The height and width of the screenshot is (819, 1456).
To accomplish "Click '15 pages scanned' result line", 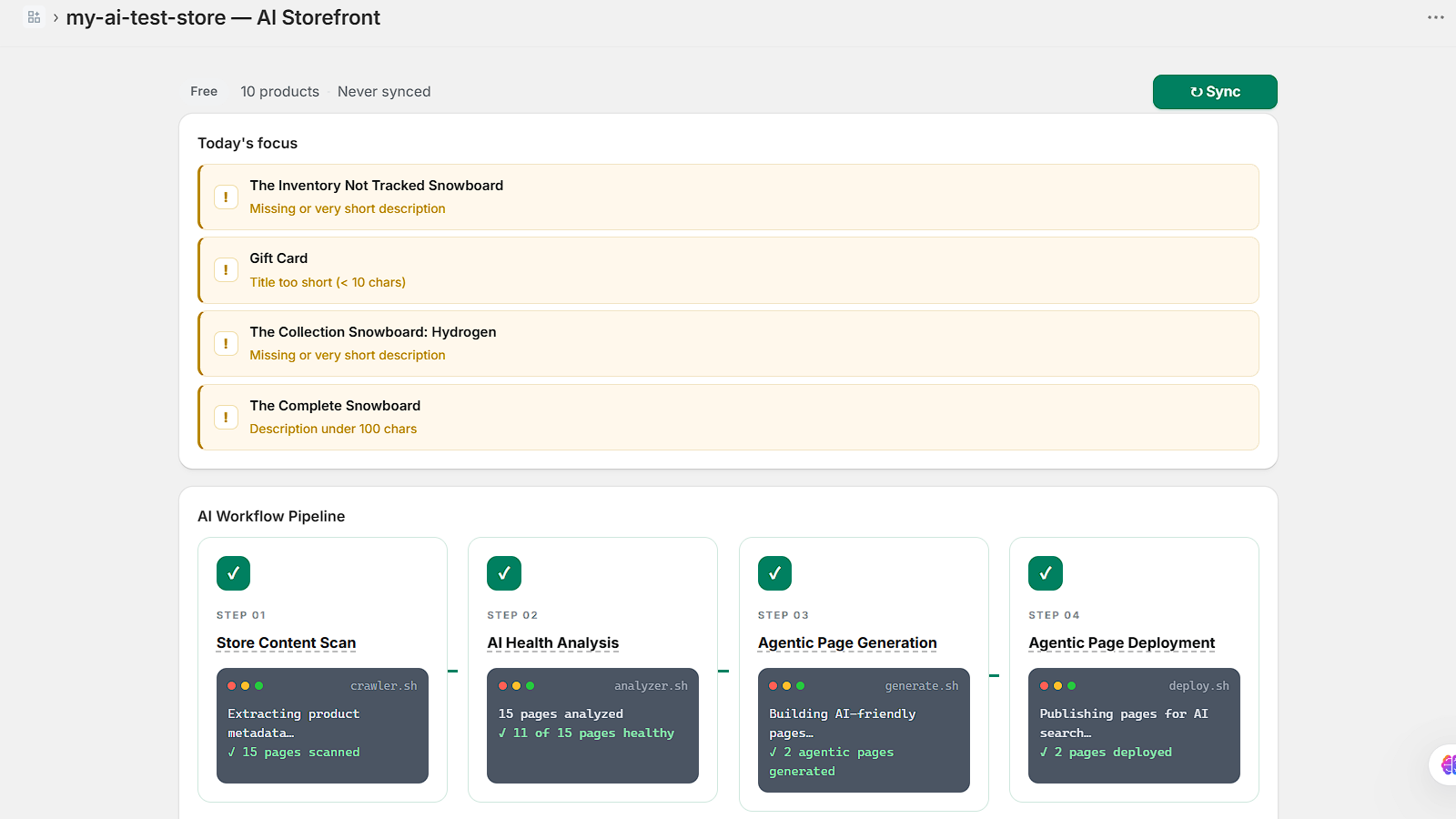I will pyautogui.click(x=294, y=753).
